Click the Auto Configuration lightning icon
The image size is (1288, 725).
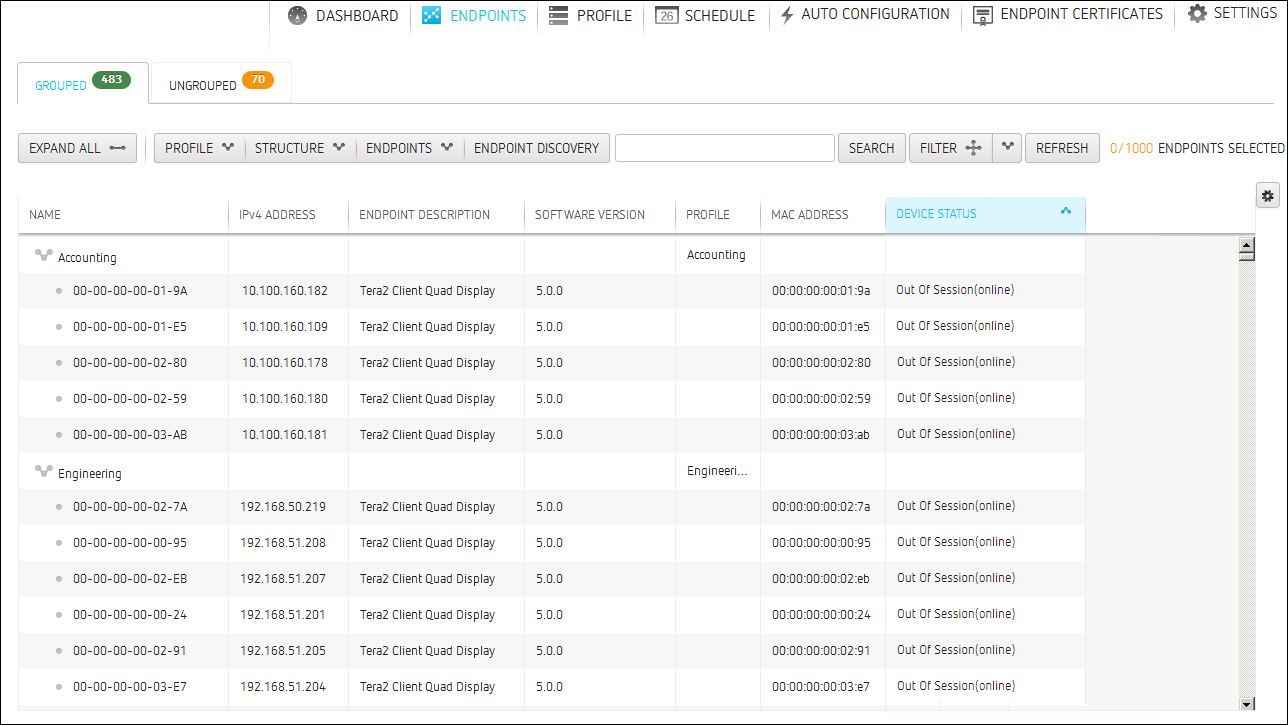click(x=787, y=16)
